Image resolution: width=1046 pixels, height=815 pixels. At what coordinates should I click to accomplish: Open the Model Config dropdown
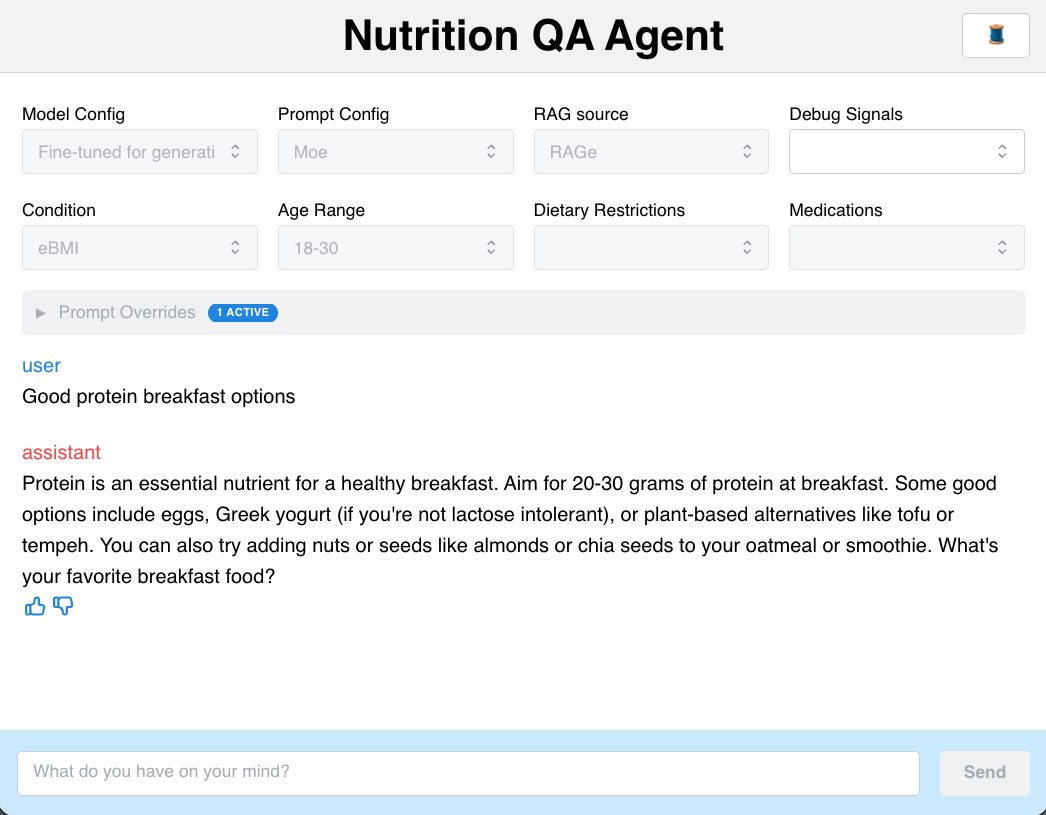point(140,152)
